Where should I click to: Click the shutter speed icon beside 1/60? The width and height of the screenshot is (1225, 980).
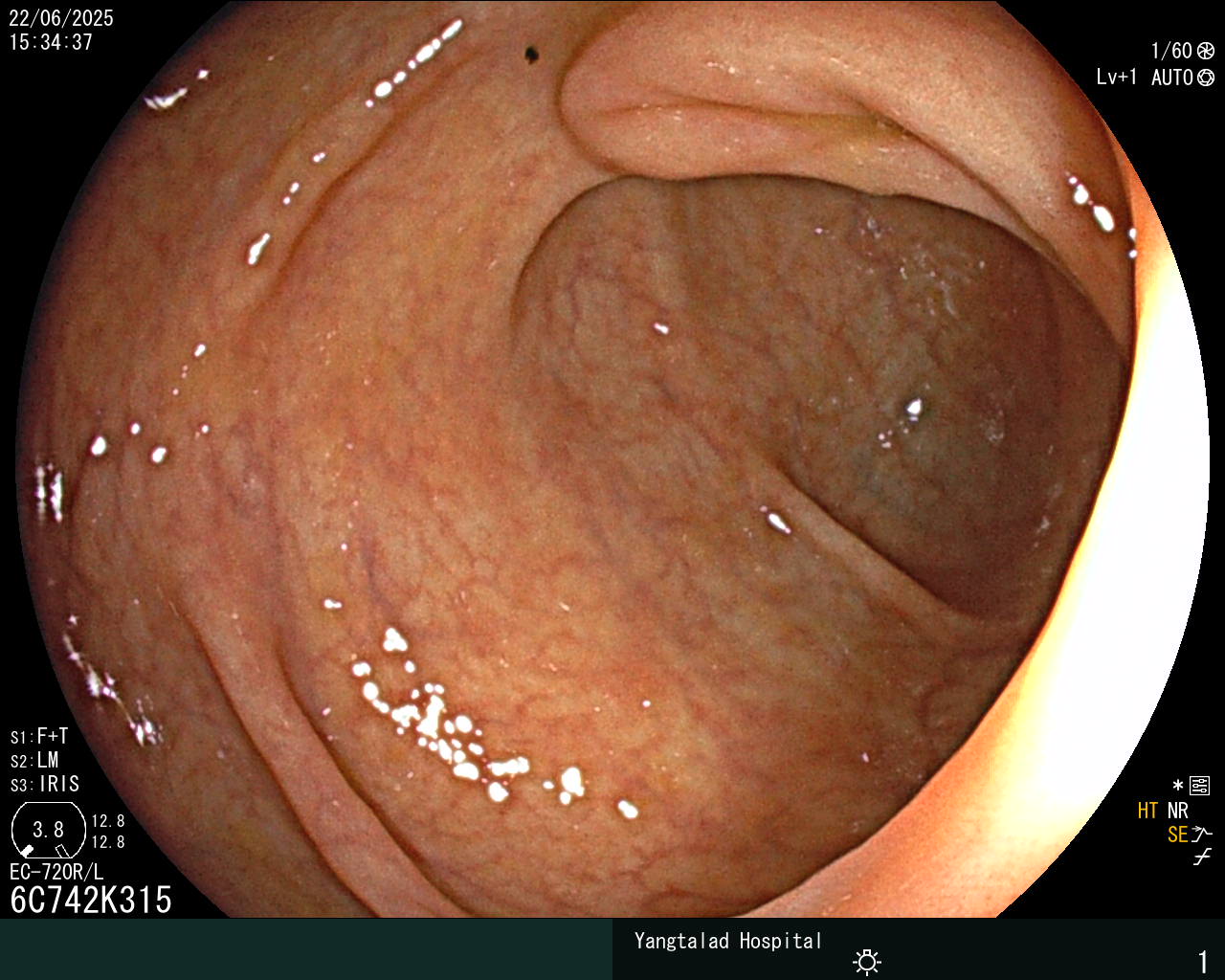(1206, 51)
